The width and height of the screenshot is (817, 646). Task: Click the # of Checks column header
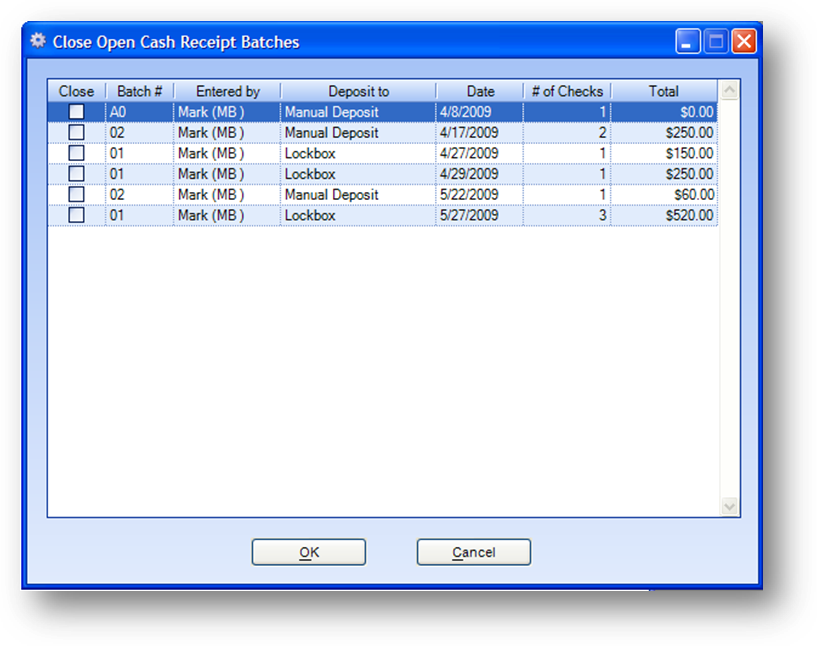pyautogui.click(x=567, y=91)
